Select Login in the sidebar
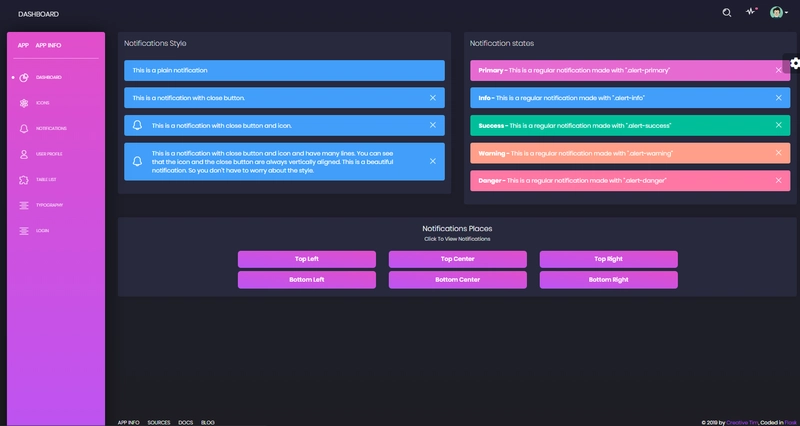This screenshot has width=800, height=426. coord(42,231)
